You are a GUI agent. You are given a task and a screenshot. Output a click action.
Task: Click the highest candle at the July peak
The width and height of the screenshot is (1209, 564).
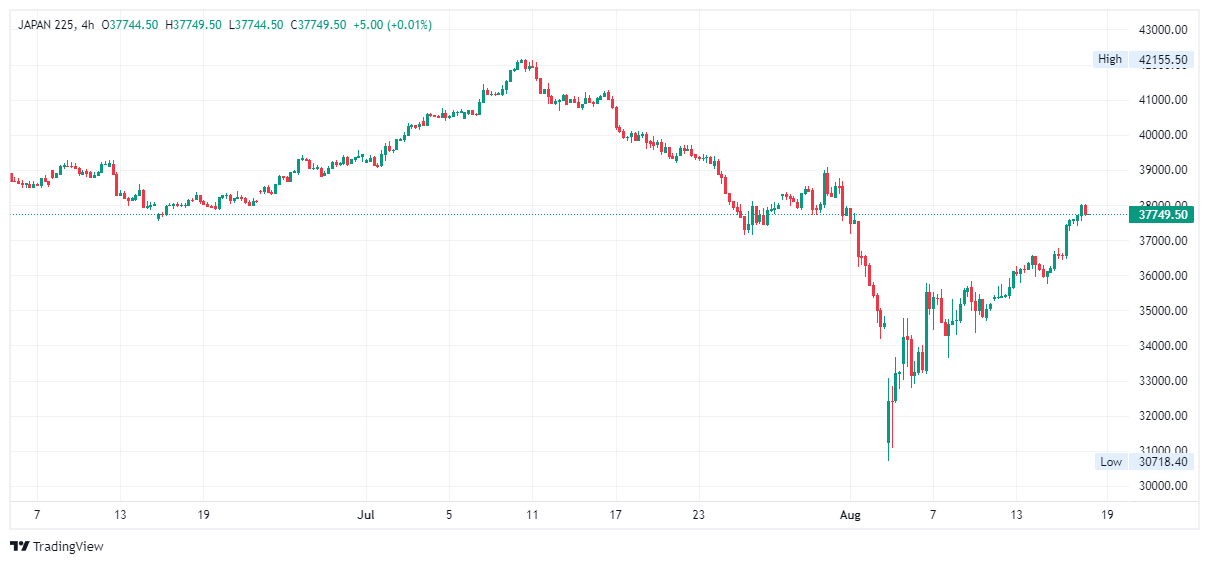522,64
